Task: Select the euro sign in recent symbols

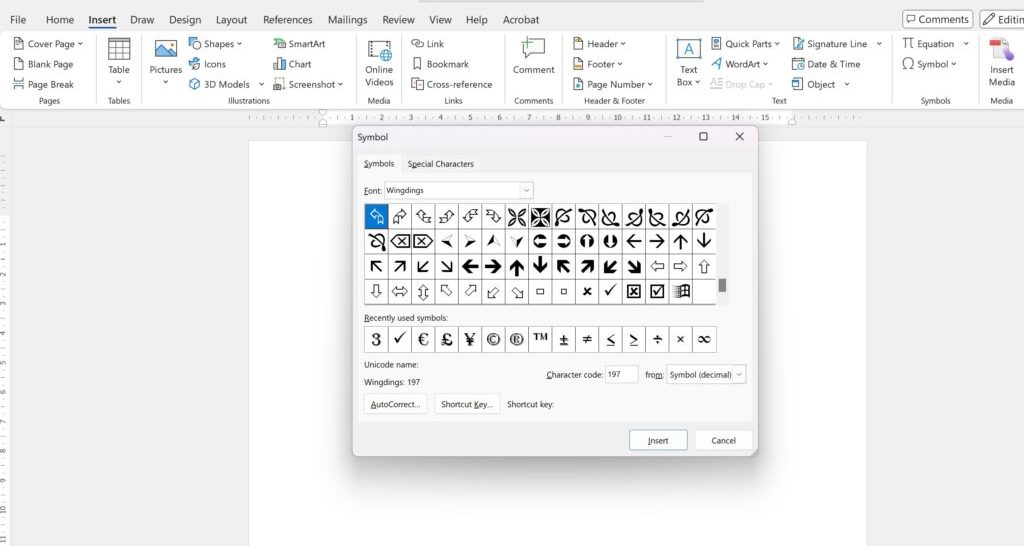Action: click(x=423, y=339)
